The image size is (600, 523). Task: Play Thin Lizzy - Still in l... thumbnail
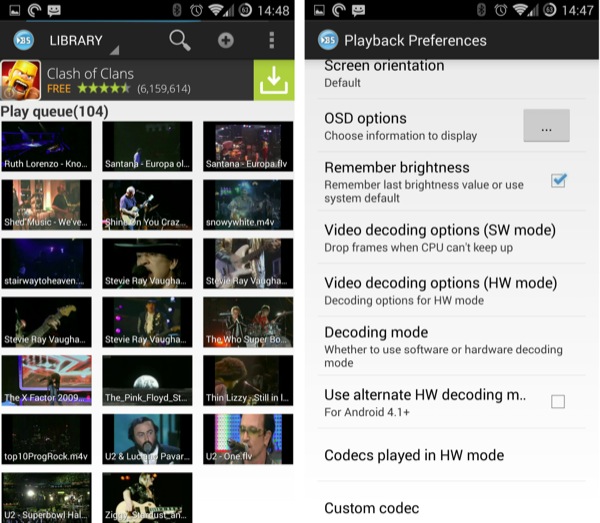pos(248,380)
